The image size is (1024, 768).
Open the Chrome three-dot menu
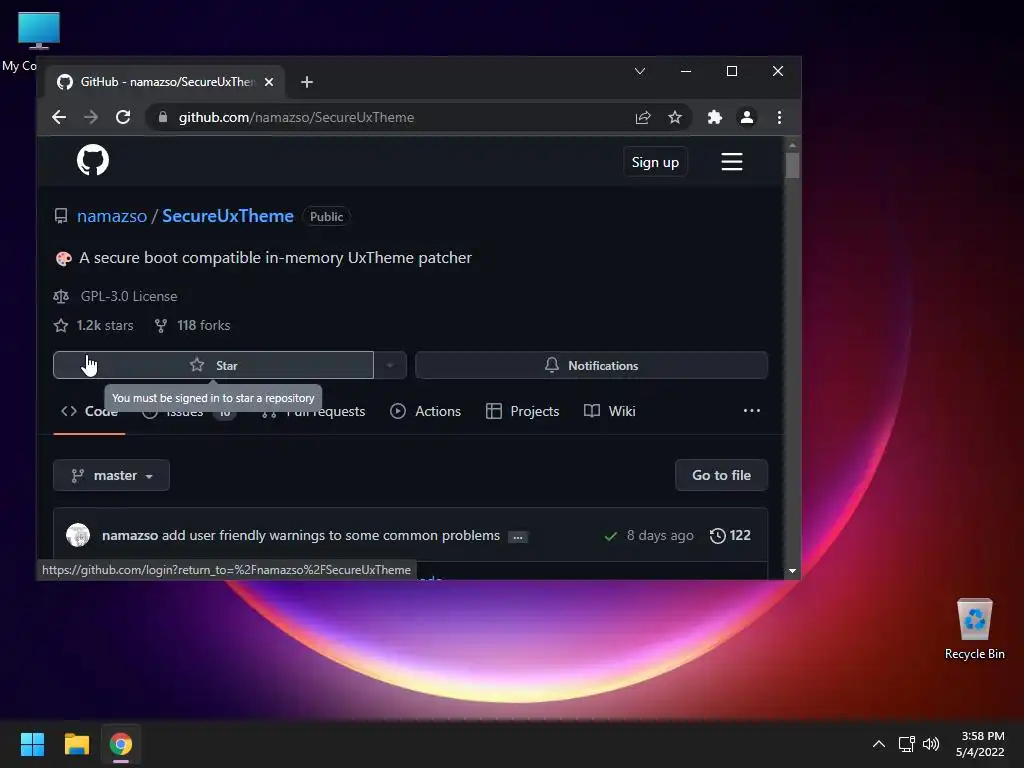click(x=779, y=118)
